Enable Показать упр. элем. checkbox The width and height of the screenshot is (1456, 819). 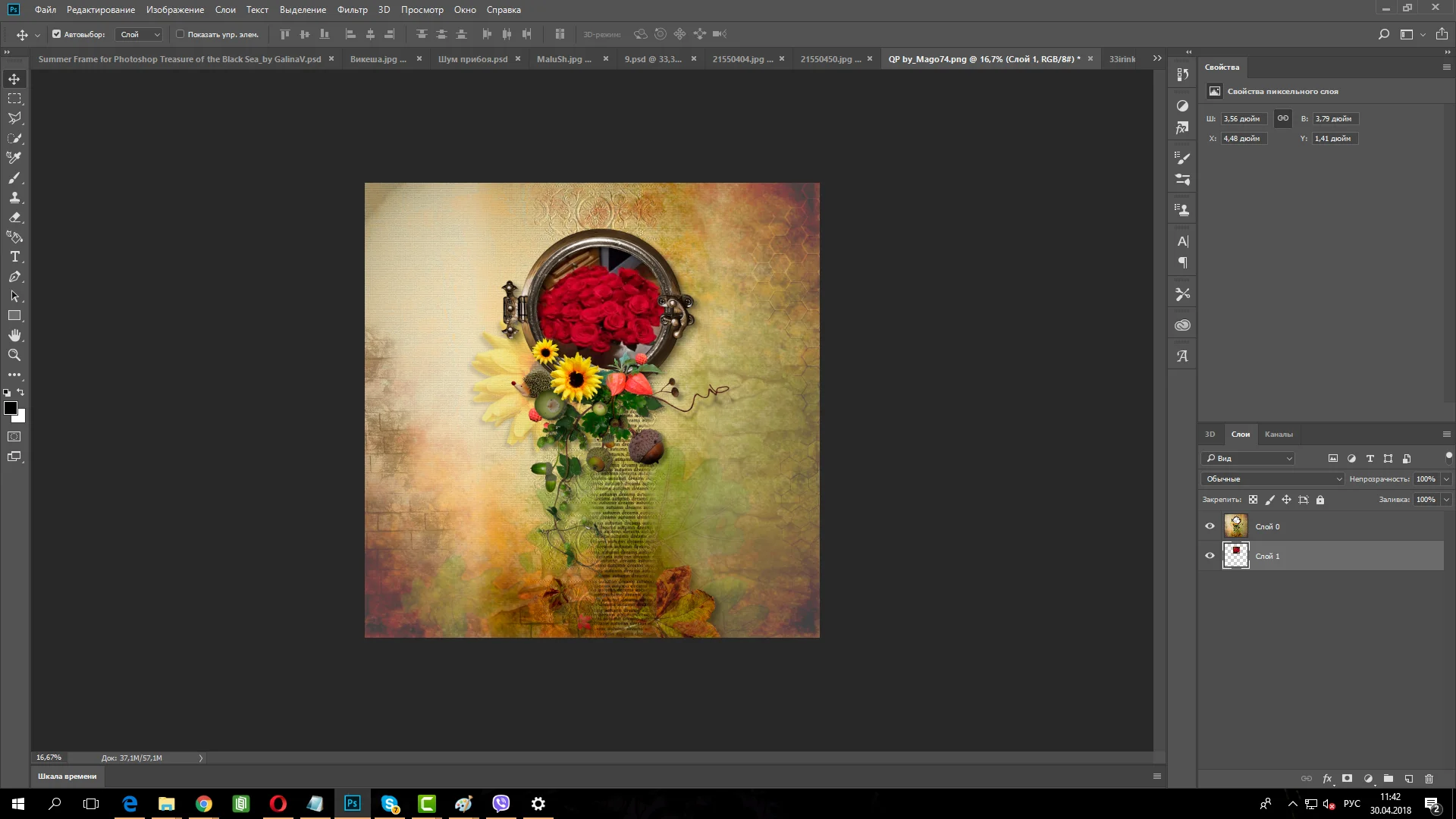180,34
